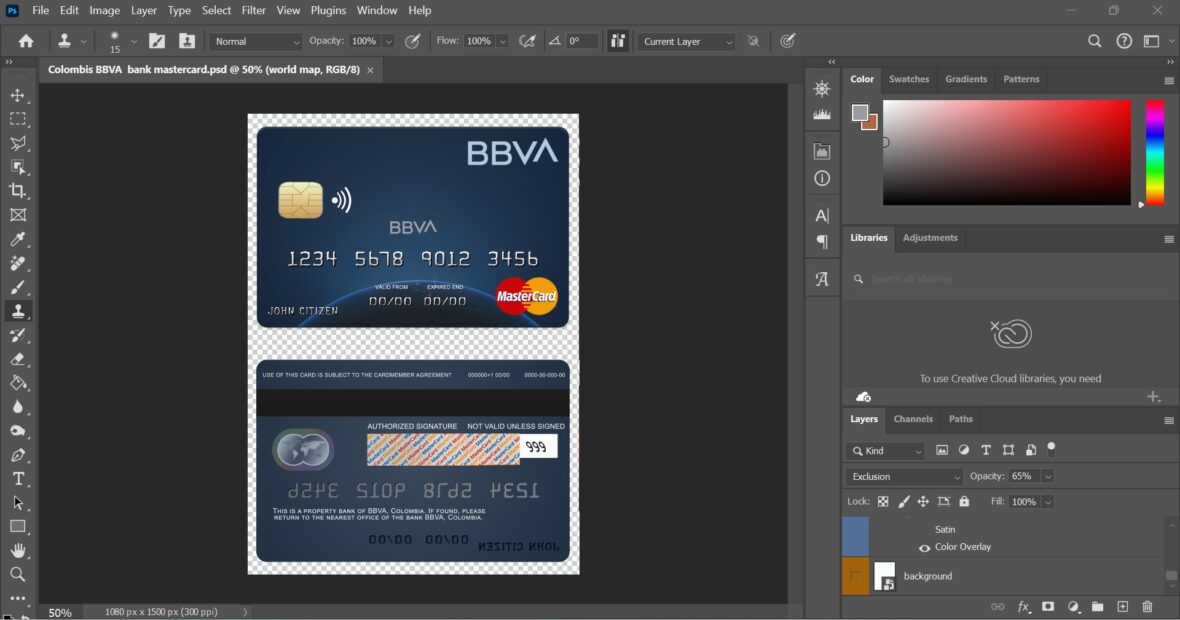1180x620 pixels.
Task: Open the Normal blend mode dropdown
Action: pos(256,41)
